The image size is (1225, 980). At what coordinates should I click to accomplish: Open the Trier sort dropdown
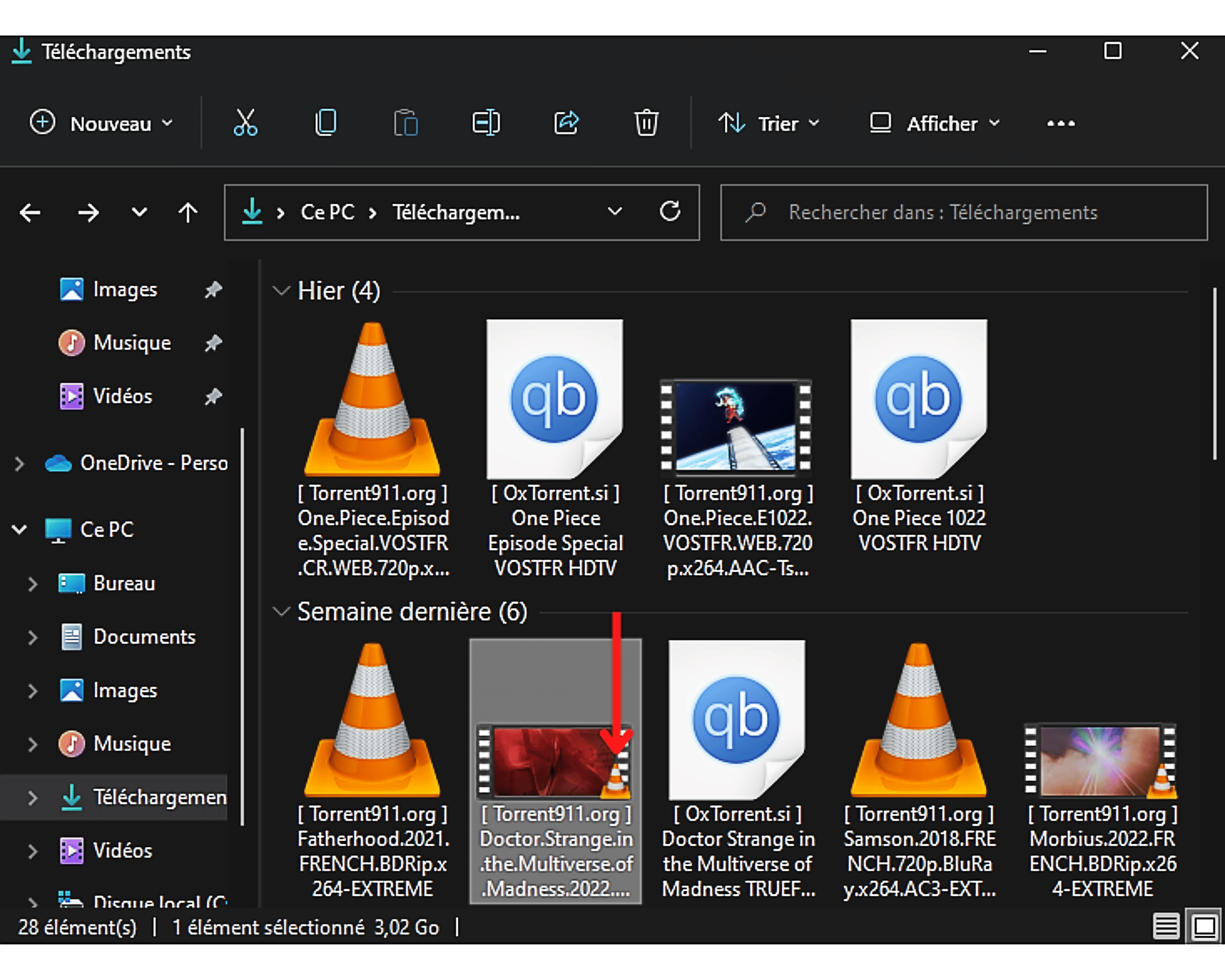pos(769,123)
